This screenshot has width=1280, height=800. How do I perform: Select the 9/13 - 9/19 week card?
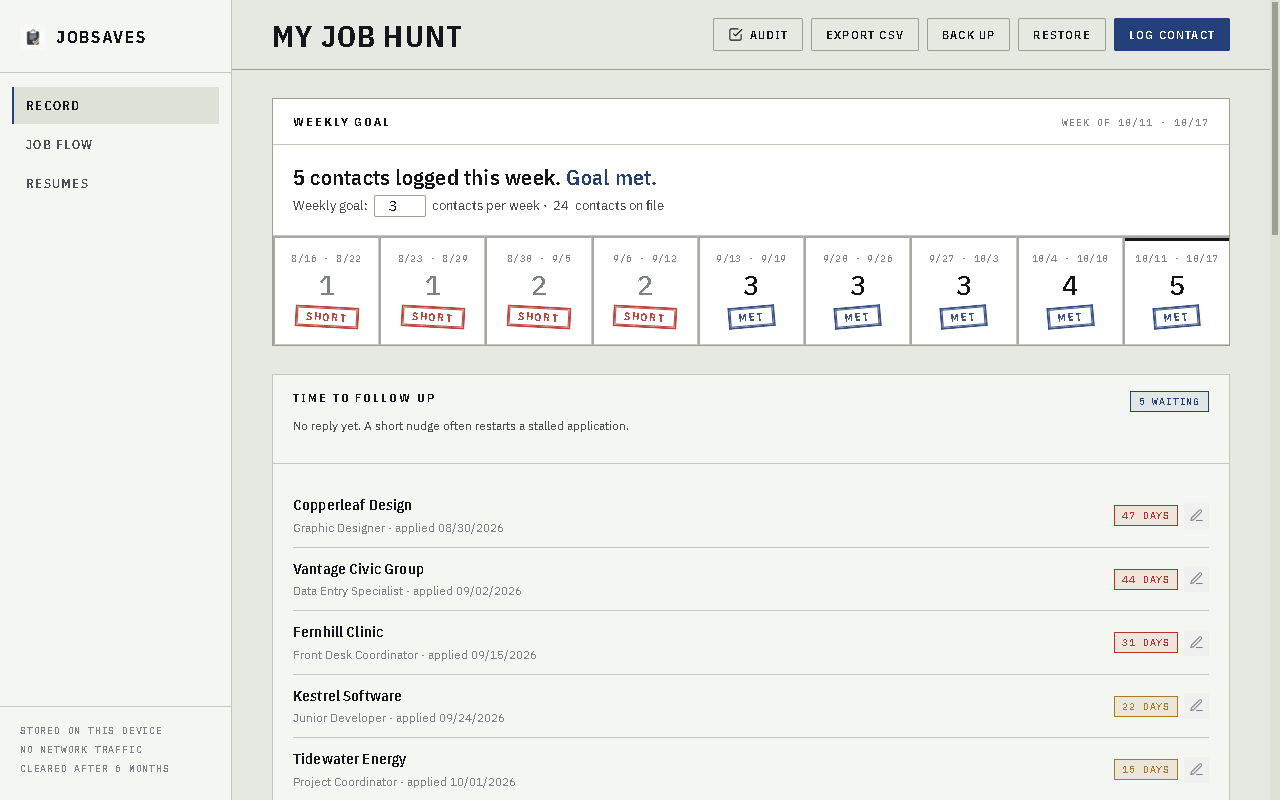coord(751,291)
